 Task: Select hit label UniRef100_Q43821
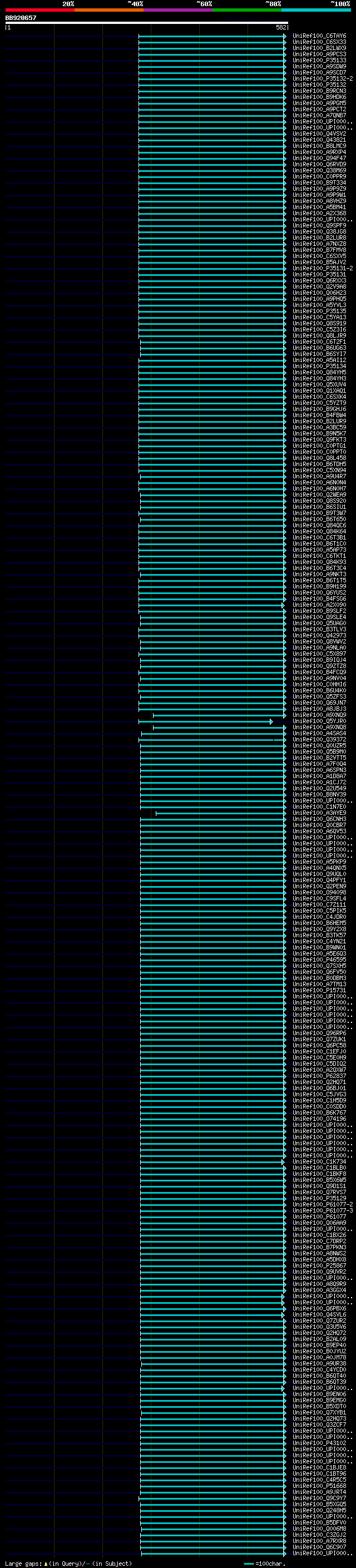[x=319, y=140]
